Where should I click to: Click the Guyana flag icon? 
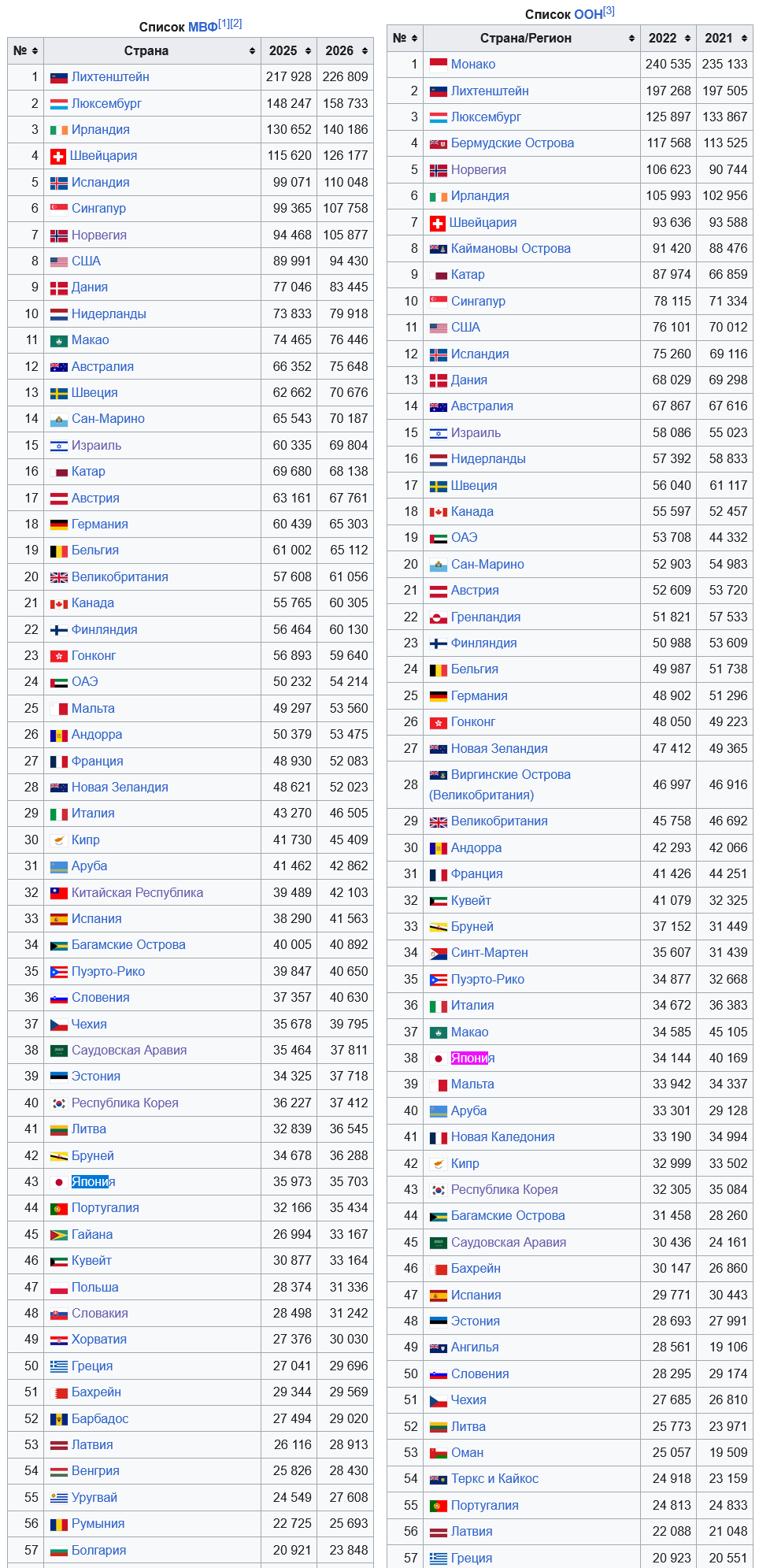tap(59, 1235)
